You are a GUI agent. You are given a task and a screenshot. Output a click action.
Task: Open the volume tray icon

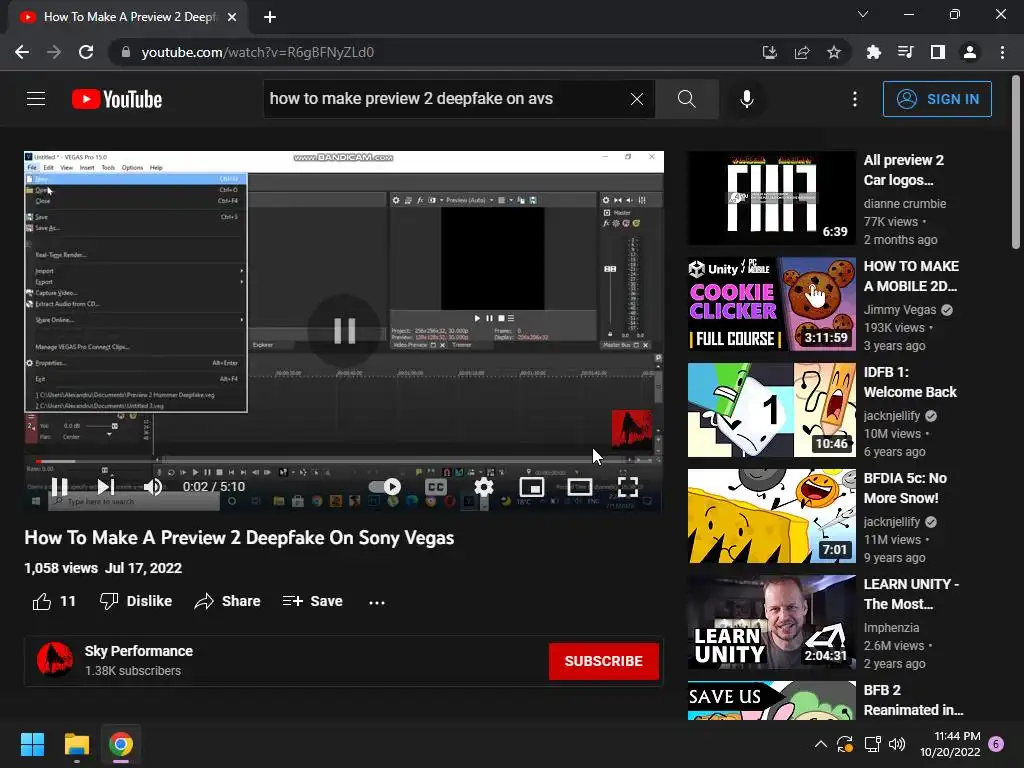pos(897,744)
